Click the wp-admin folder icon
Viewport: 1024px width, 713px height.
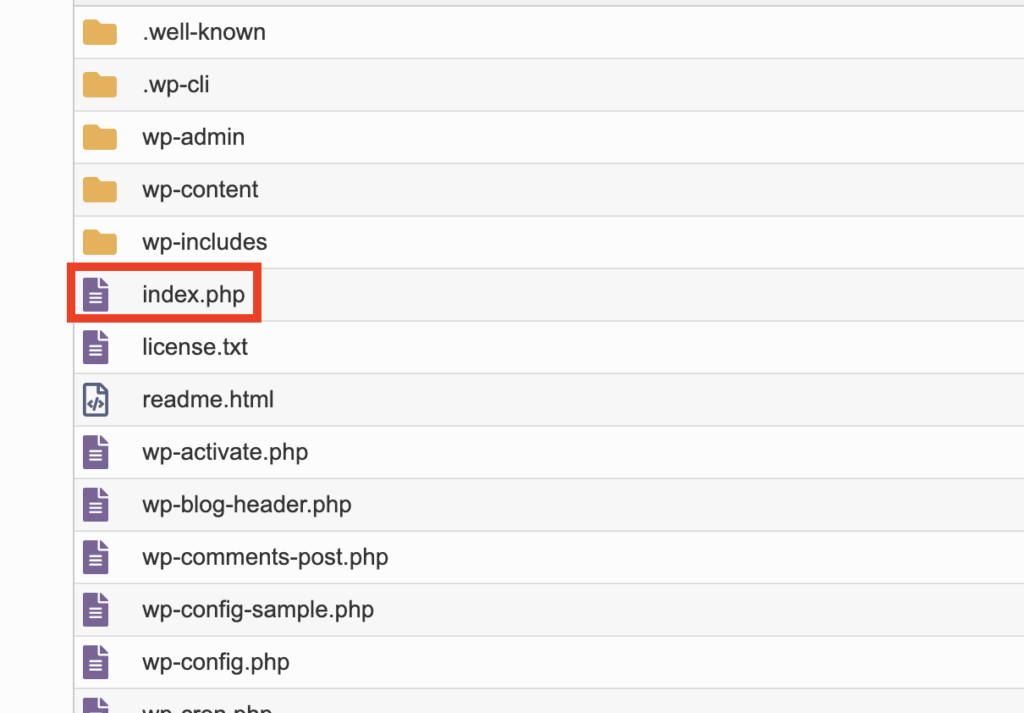[99, 137]
